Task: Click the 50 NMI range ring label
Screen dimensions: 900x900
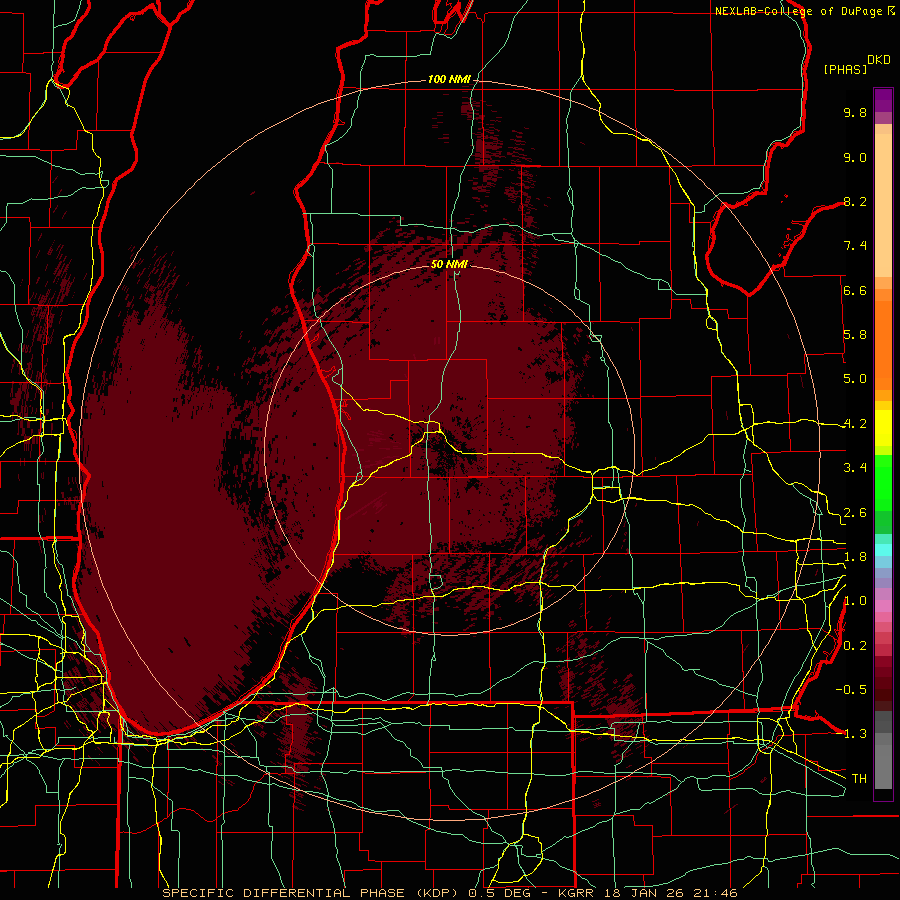Action: [x=449, y=264]
